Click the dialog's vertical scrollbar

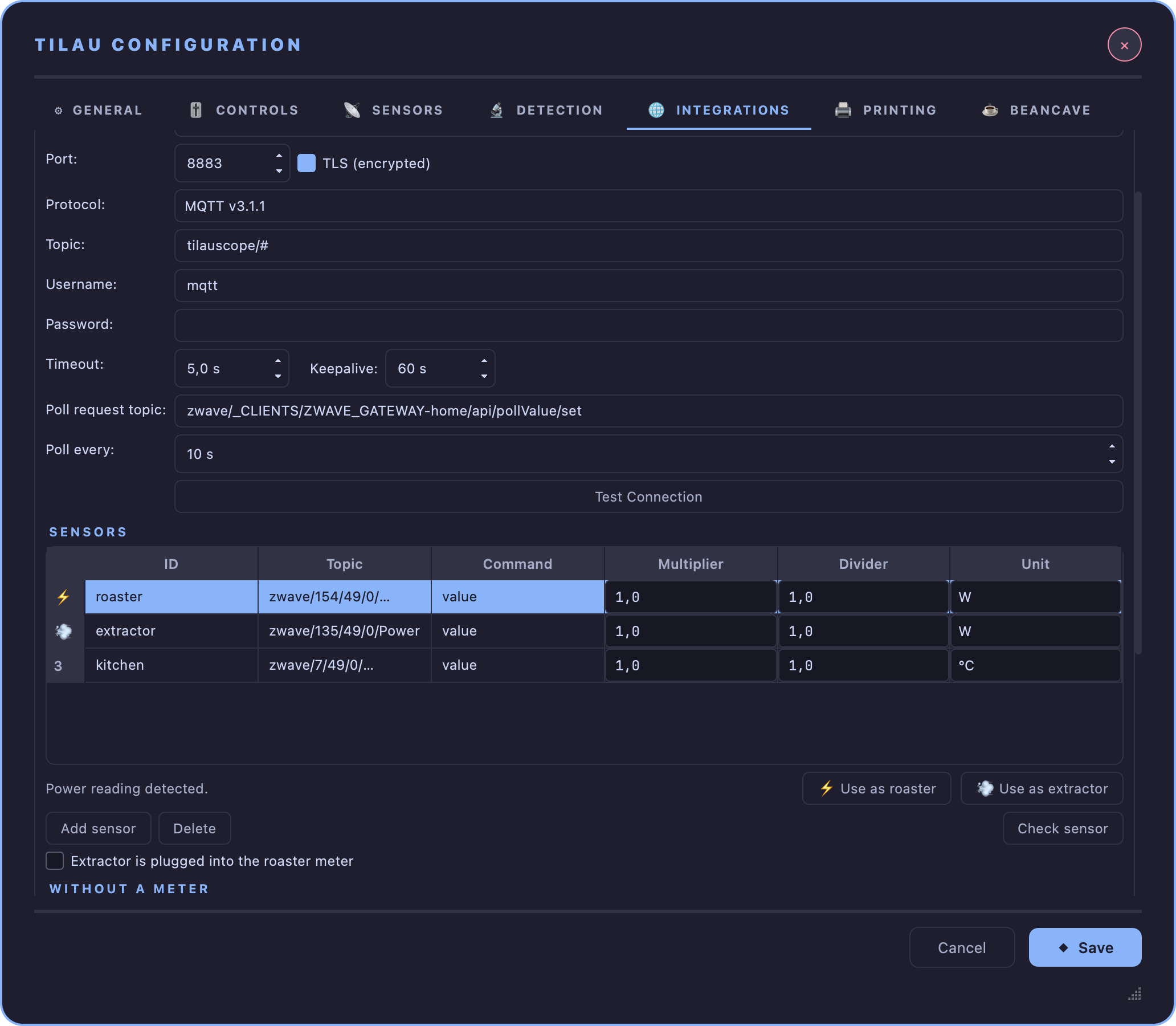tap(1138, 422)
